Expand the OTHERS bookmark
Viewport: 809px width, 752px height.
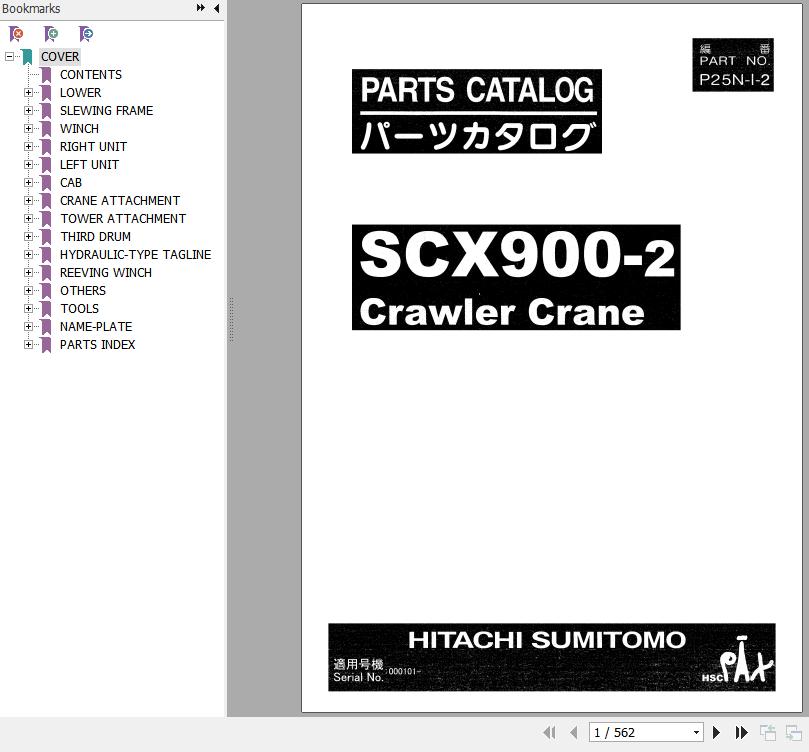tap(28, 290)
